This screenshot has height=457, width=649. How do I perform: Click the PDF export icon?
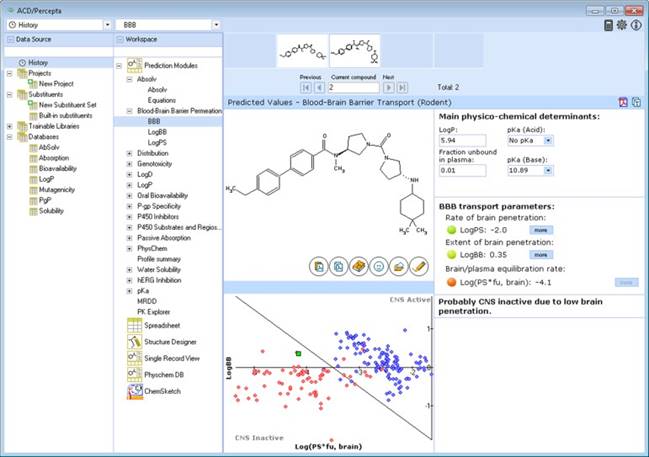tap(622, 102)
